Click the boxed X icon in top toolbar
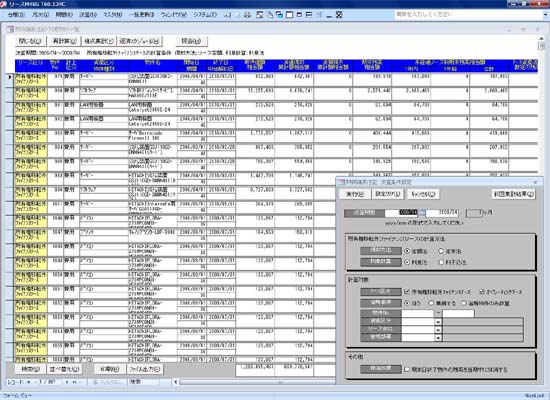The height and width of the screenshot is (400, 550). [x=339, y=15]
